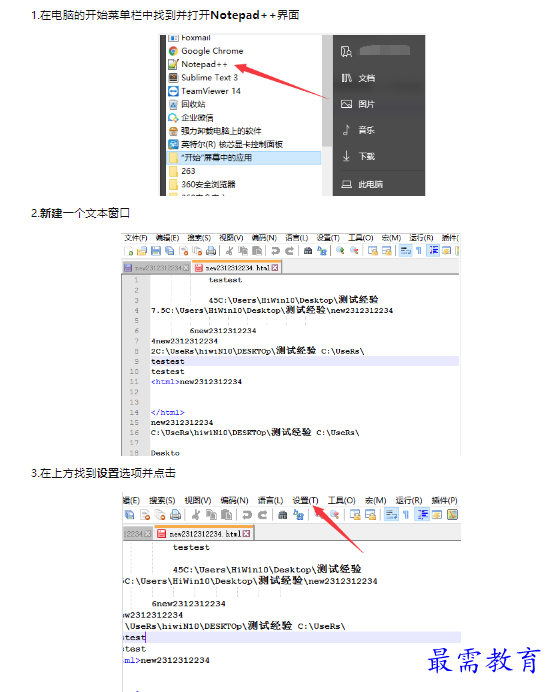Toggle Word Wrap in step 3 toolbar
Image resolution: width=549 pixels, height=692 pixels.
coord(391,515)
